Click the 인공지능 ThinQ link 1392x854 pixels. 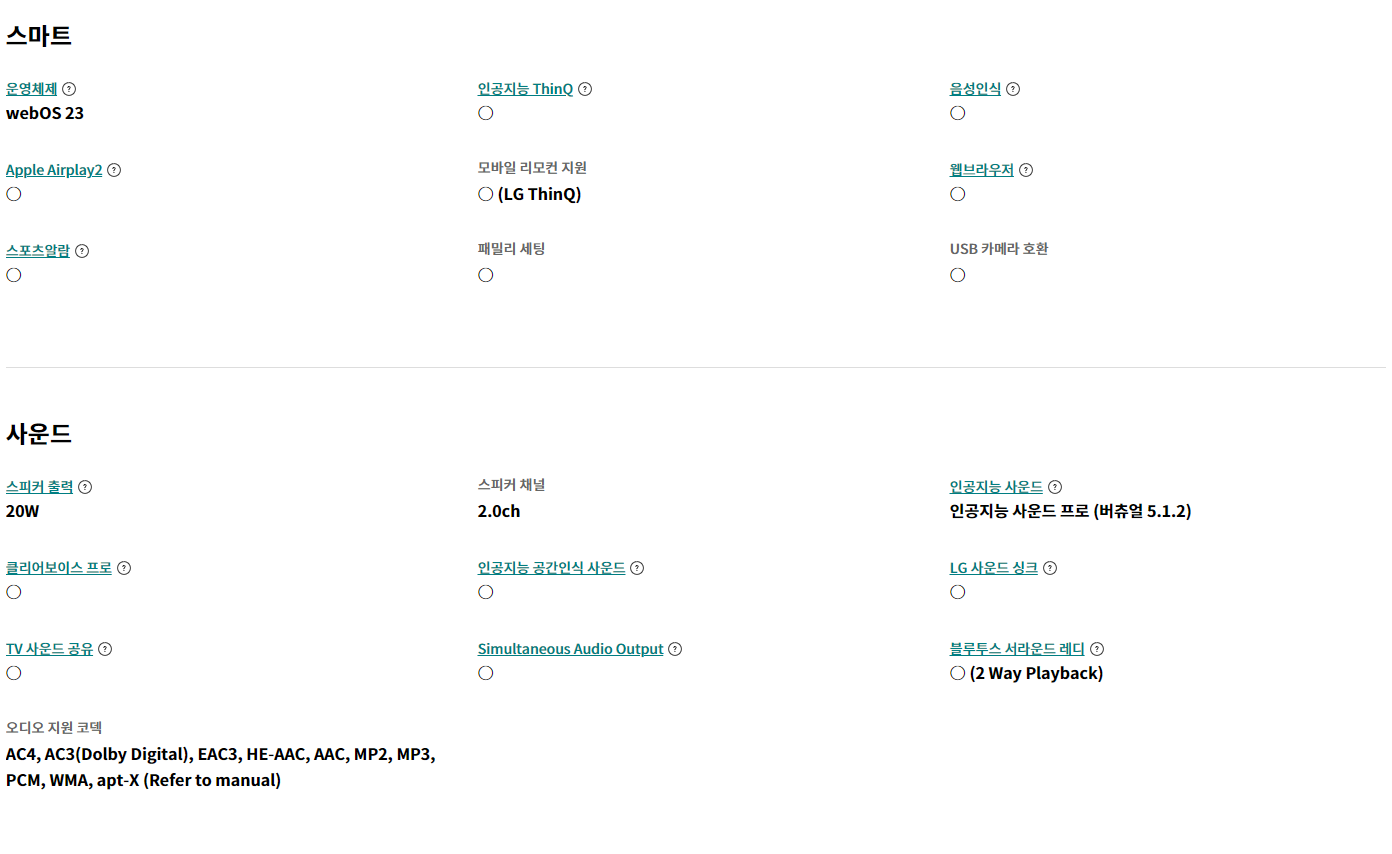(x=525, y=89)
